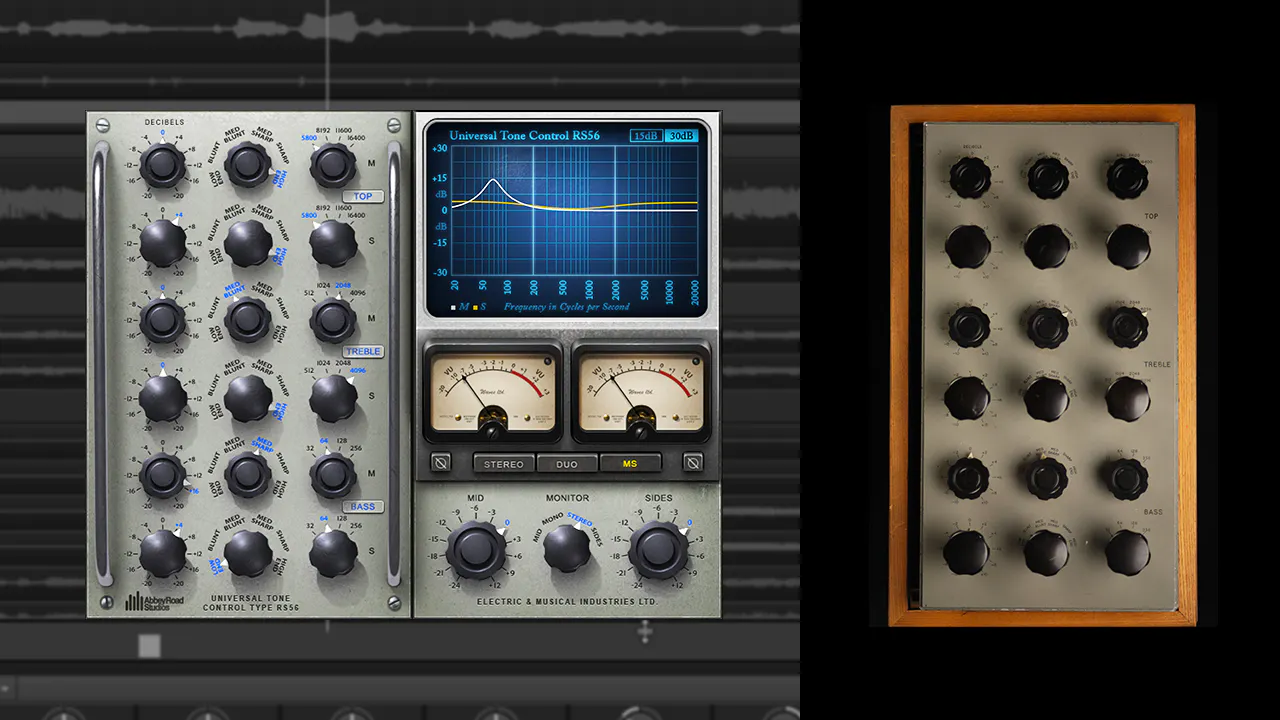This screenshot has height=720, width=1280.
Task: Click the SIDES output gain knob
Action: [x=659, y=549]
